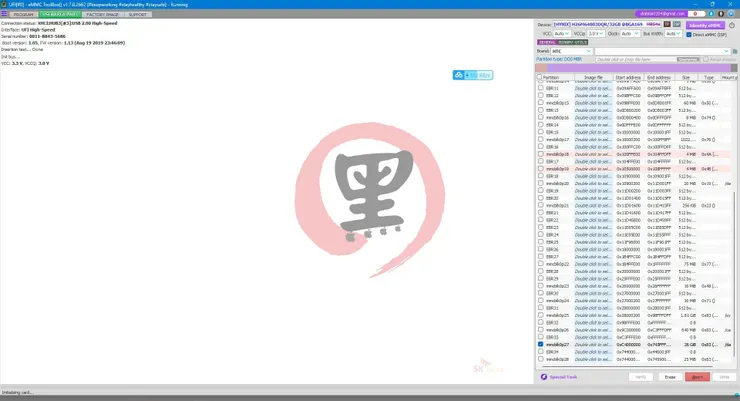Uncheck the mmcblk0p27 partition checkbox
Image resolution: width=740 pixels, height=401 pixels.
pos(540,344)
